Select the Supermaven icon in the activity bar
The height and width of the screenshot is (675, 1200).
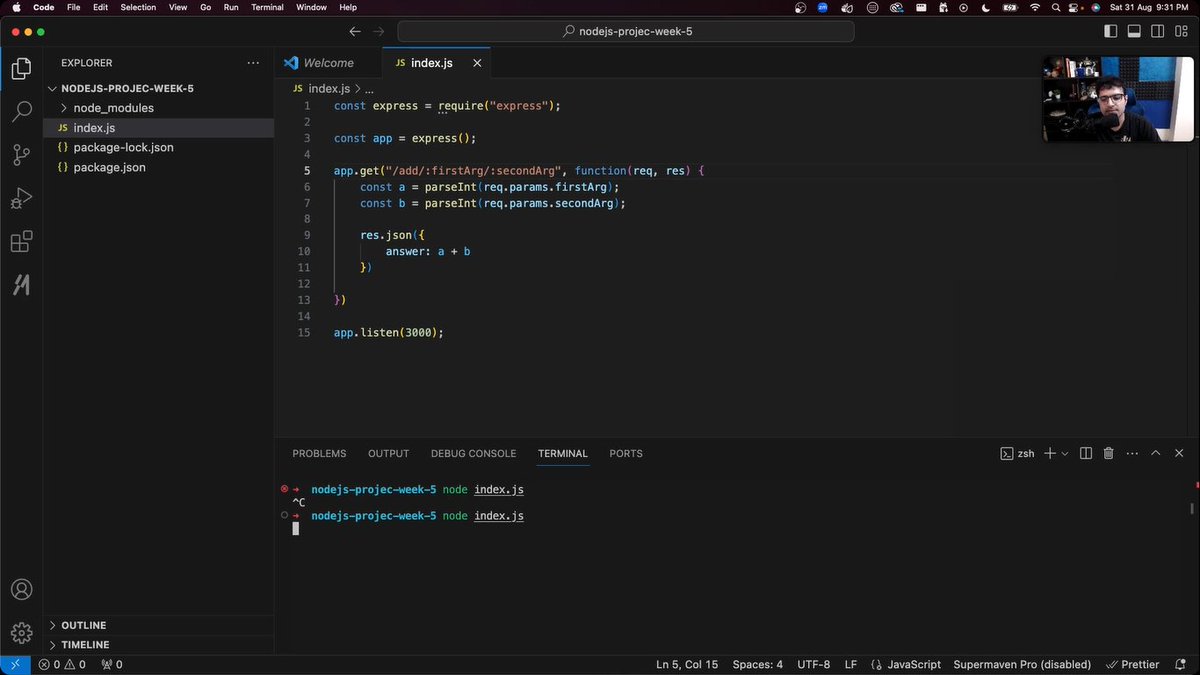click(x=21, y=285)
